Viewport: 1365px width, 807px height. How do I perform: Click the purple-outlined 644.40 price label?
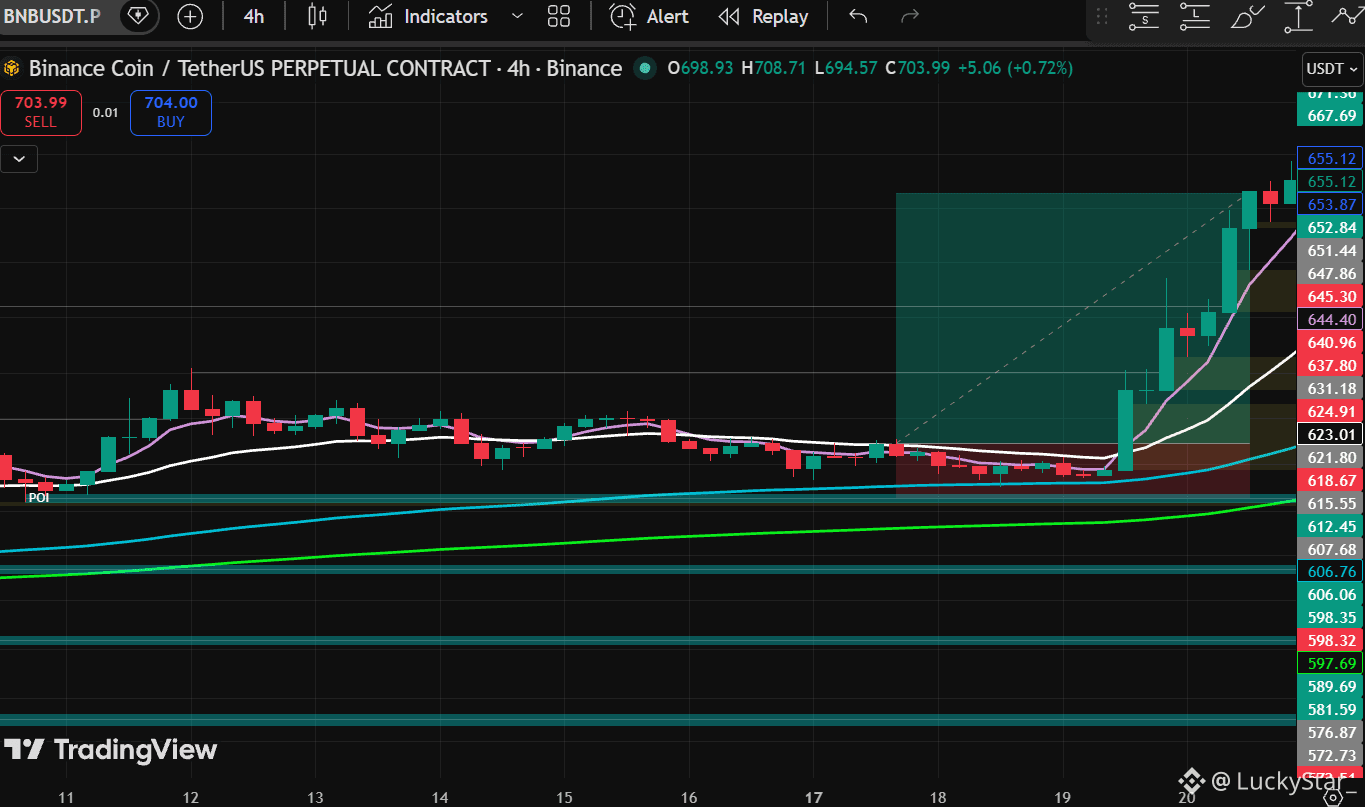[x=1331, y=319]
